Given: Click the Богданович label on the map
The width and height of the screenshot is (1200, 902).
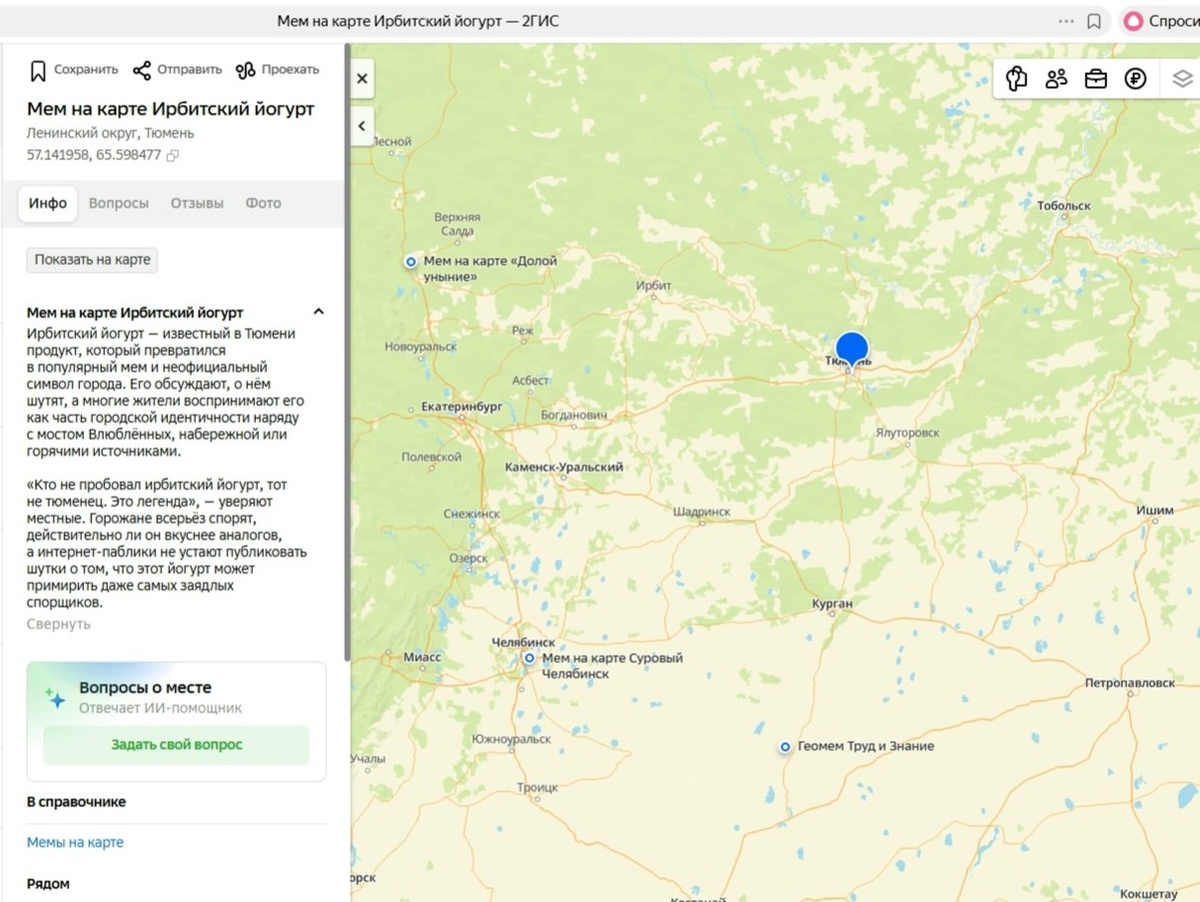Looking at the screenshot, I should coord(574,414).
